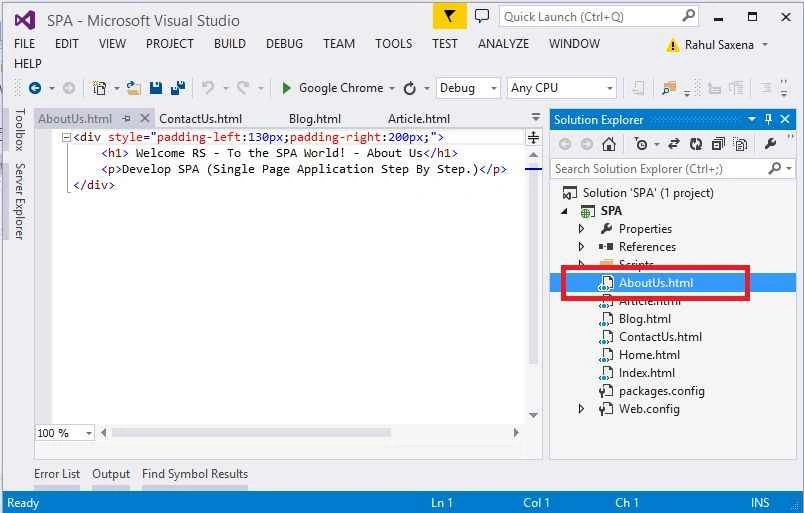Open Properties wrench icon in Solution Explorer

pos(770,144)
